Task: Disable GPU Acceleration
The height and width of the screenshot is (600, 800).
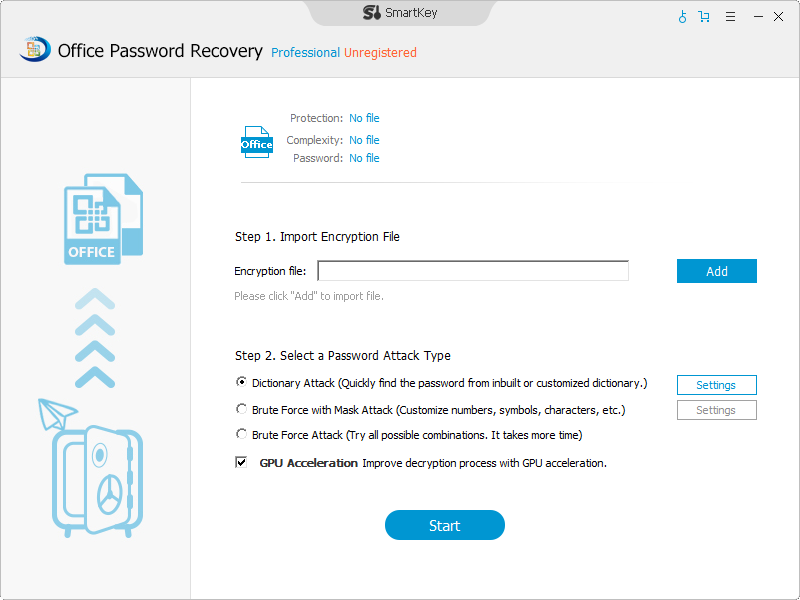Action: tap(240, 462)
